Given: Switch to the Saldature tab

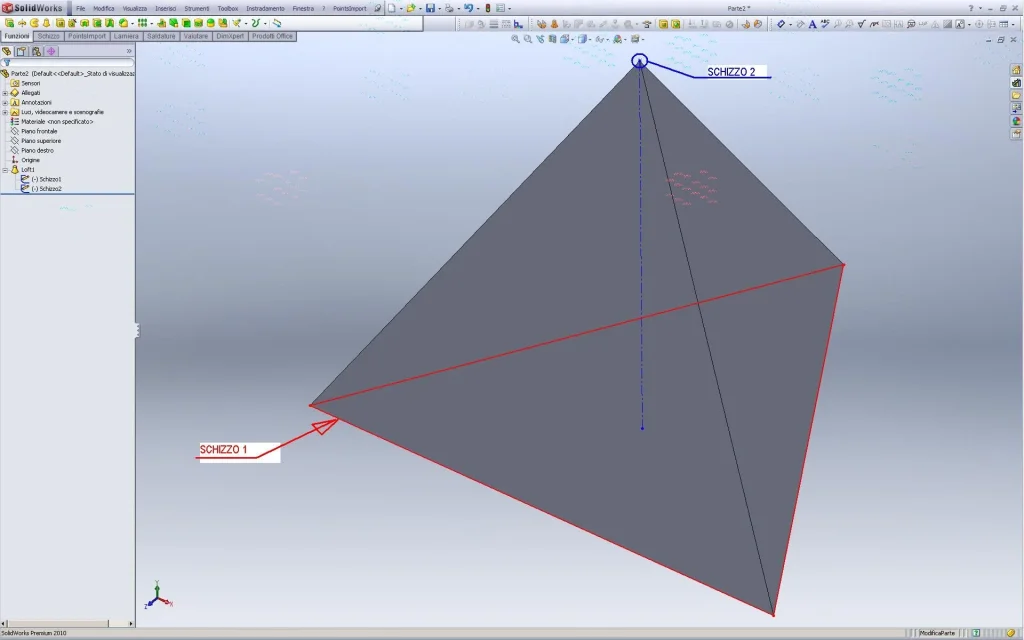Looking at the screenshot, I should point(161,37).
